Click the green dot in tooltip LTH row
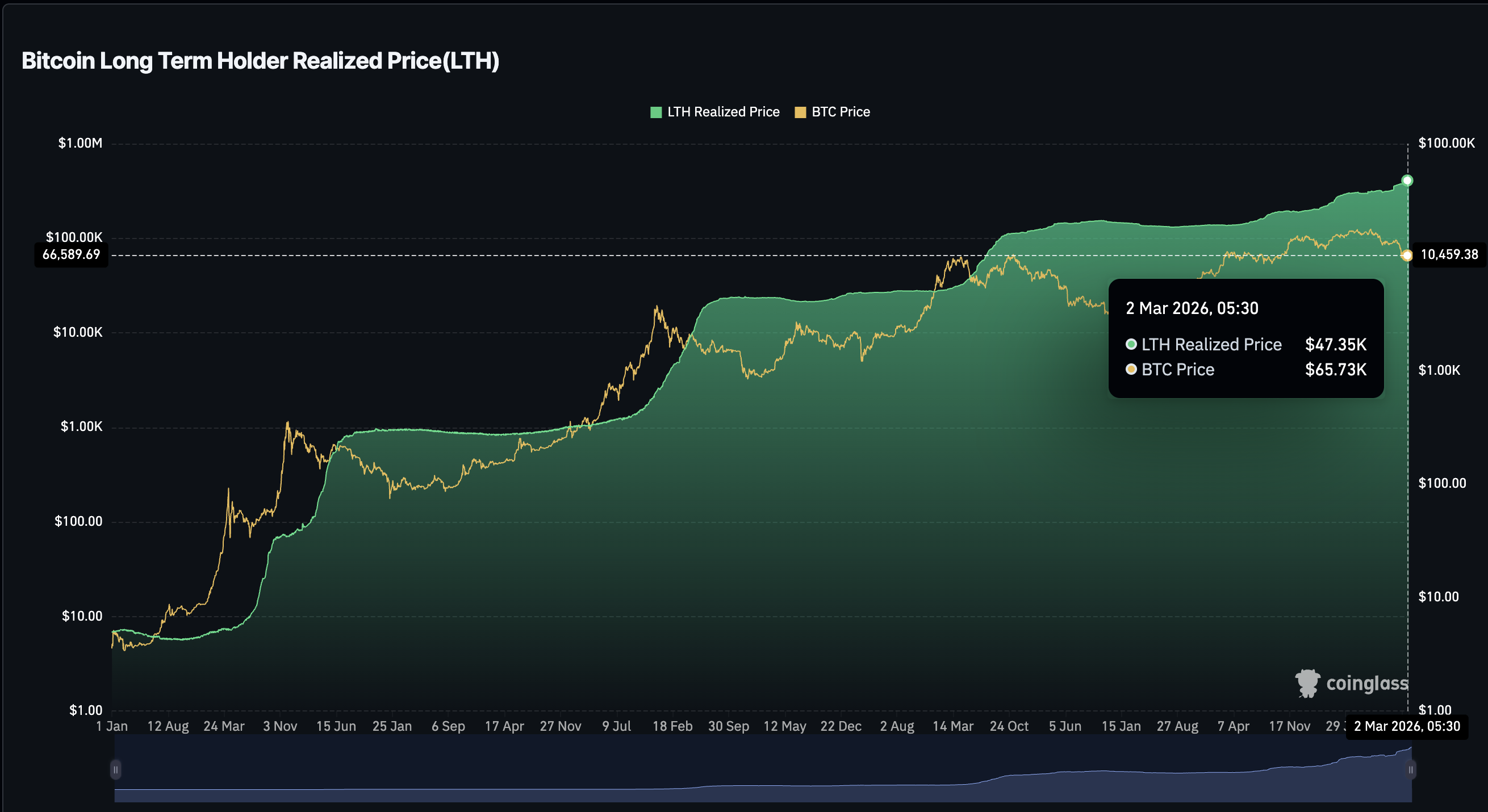Viewport: 1488px width, 812px height. click(x=1131, y=344)
